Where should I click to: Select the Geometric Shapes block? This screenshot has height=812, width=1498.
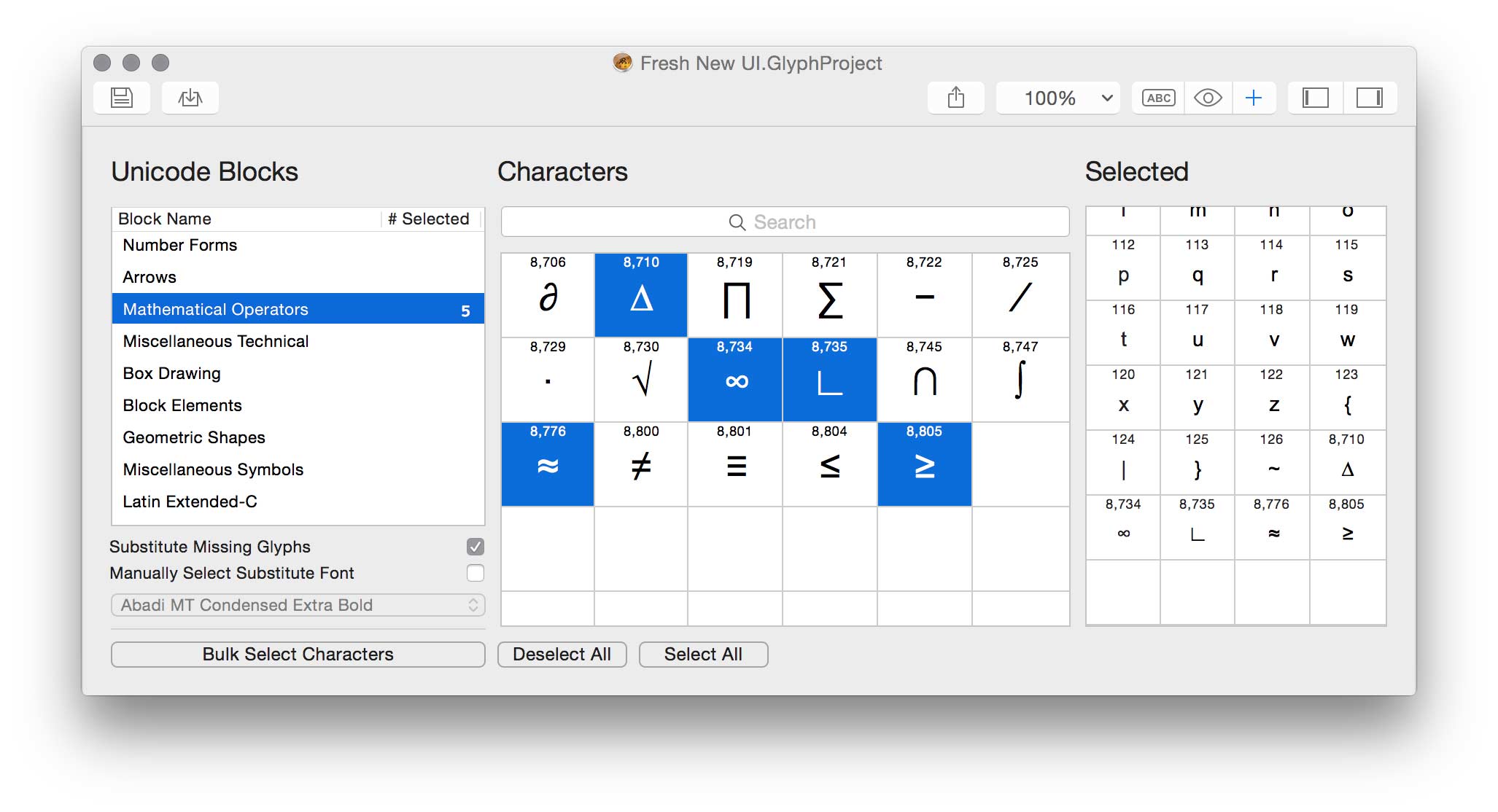coord(298,437)
